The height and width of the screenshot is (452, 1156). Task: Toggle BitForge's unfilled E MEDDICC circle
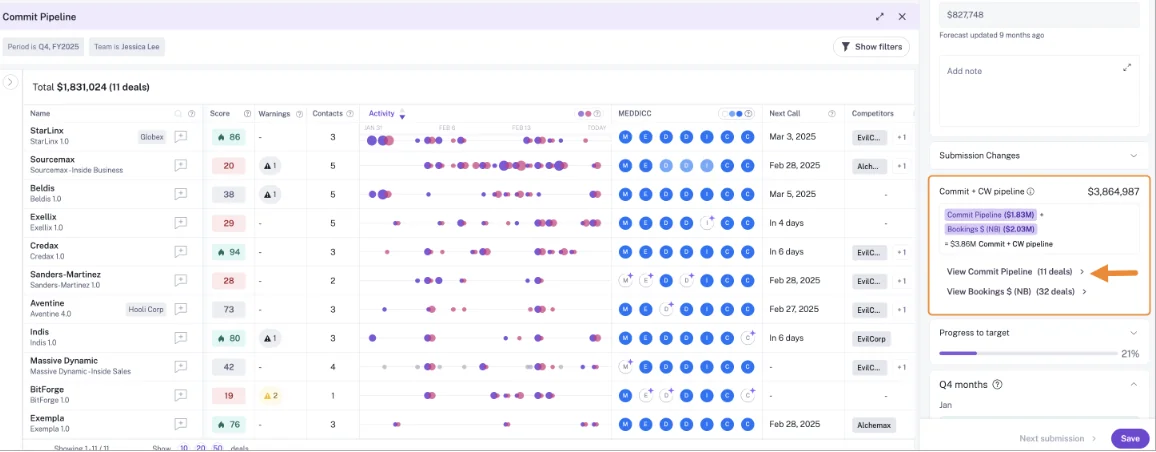click(646, 395)
